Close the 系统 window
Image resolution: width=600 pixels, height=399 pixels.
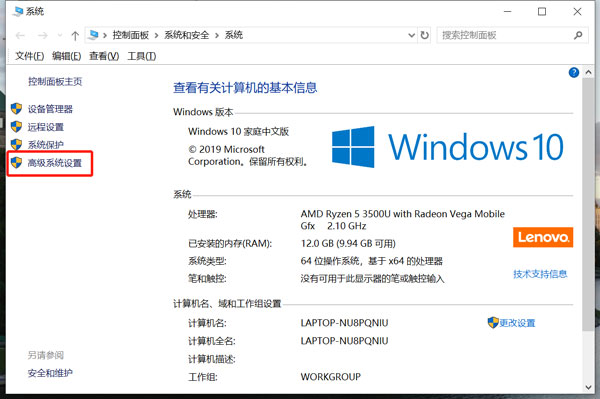click(x=577, y=11)
